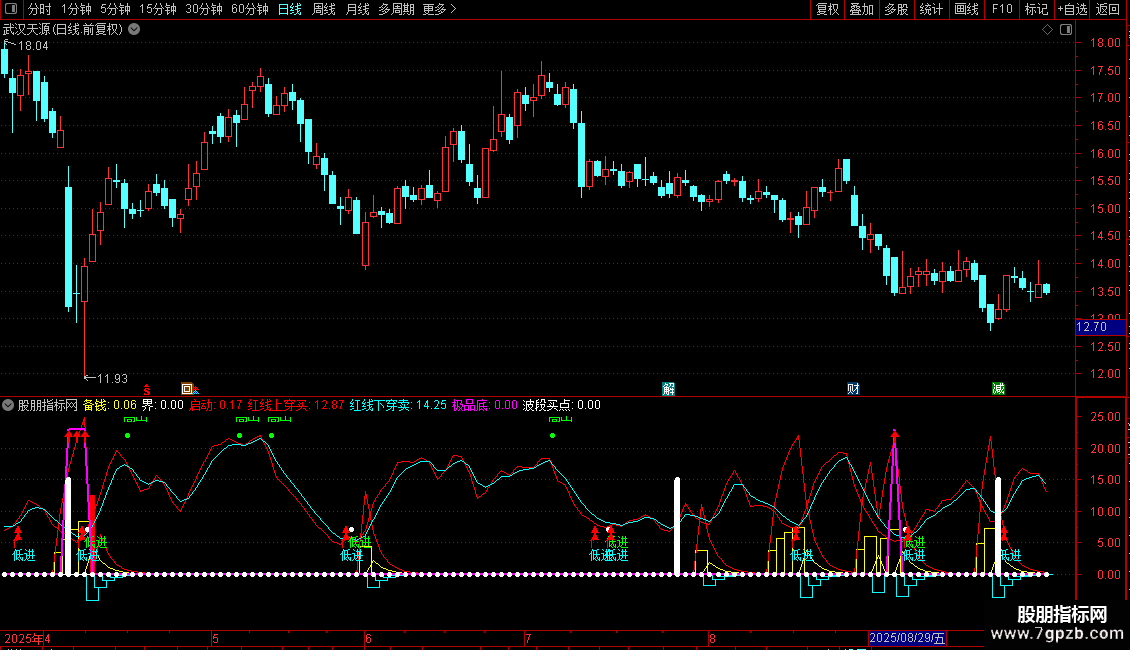
Task: Click the diamond icon above the price axis
Action: (1047, 30)
